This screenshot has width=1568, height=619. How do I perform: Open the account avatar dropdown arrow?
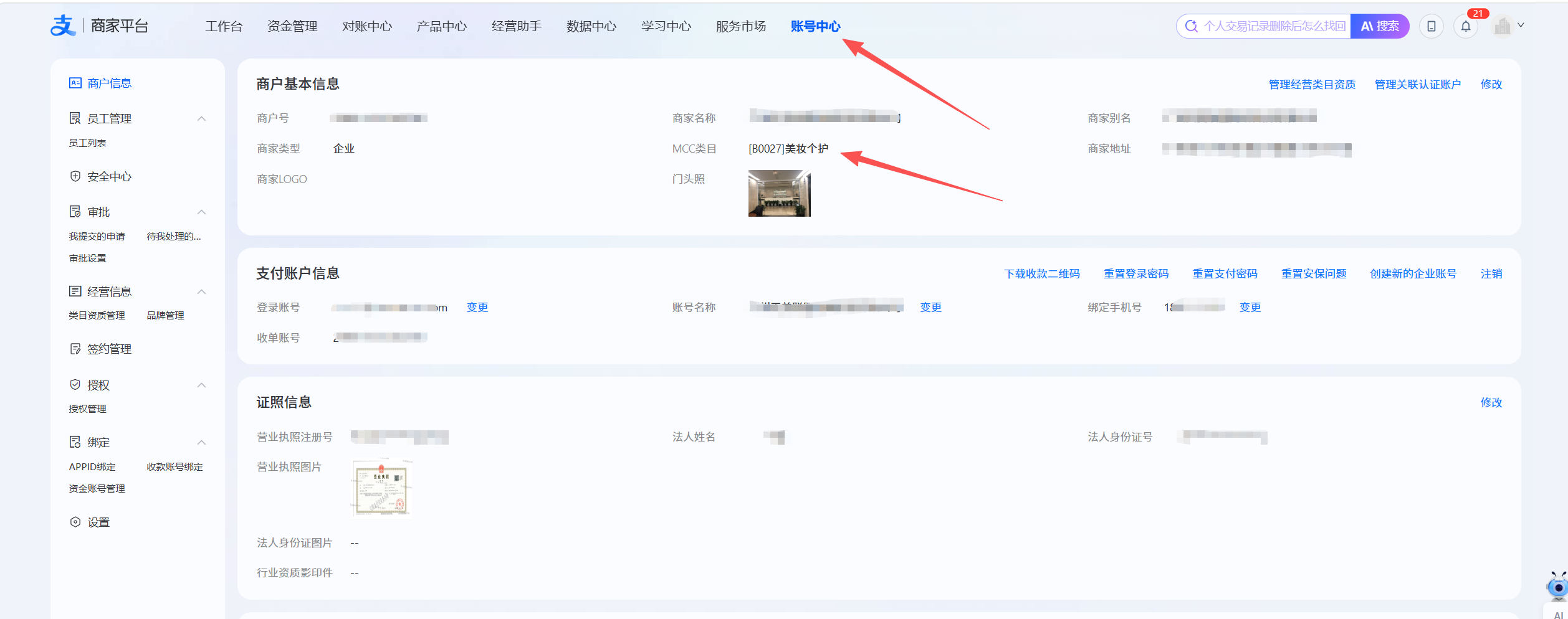pyautogui.click(x=1521, y=26)
